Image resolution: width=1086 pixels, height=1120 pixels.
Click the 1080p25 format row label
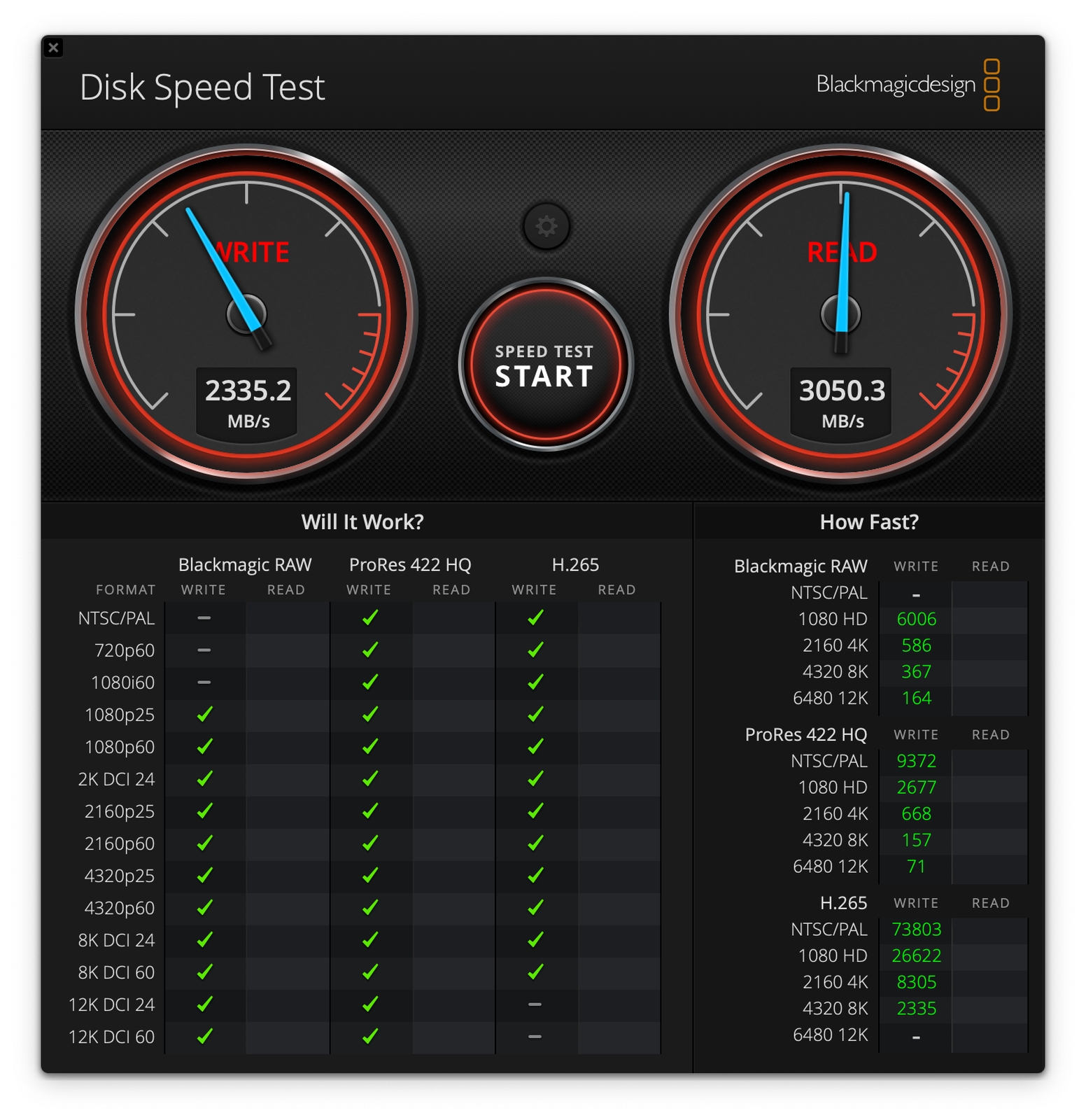click(120, 715)
